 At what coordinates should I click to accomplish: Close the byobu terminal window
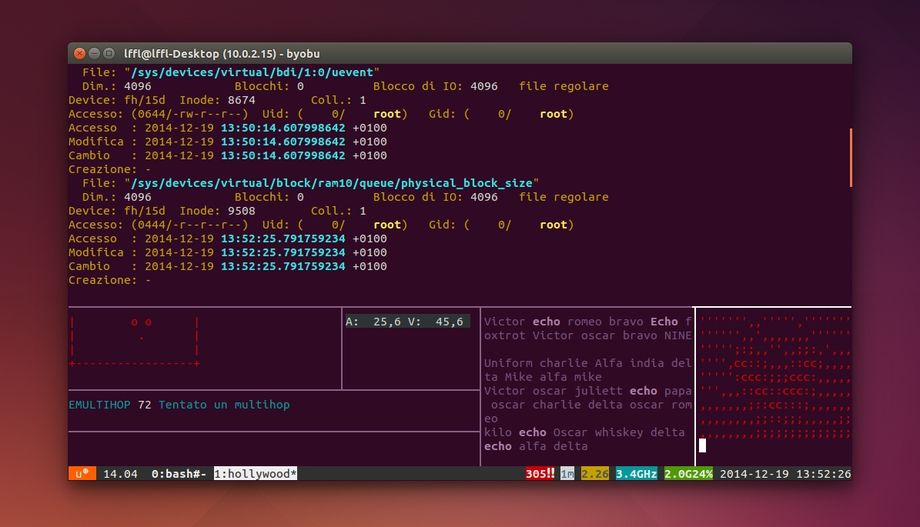point(79,53)
